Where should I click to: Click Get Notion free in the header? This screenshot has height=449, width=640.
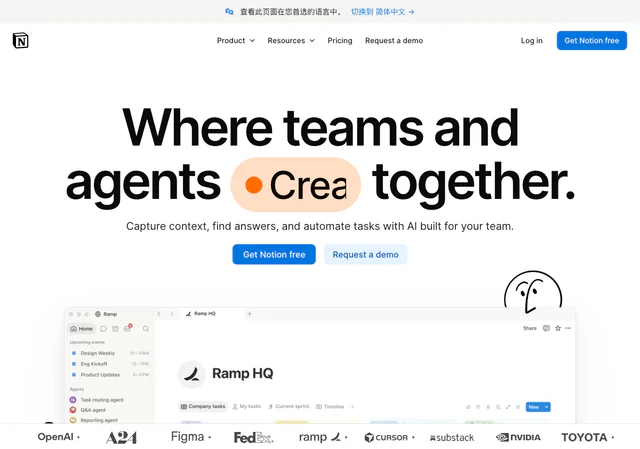(x=591, y=40)
